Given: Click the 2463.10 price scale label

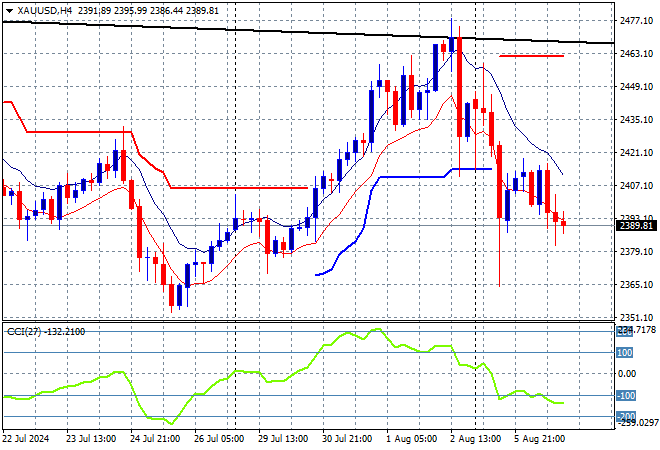Looking at the screenshot, I should pos(636,53).
